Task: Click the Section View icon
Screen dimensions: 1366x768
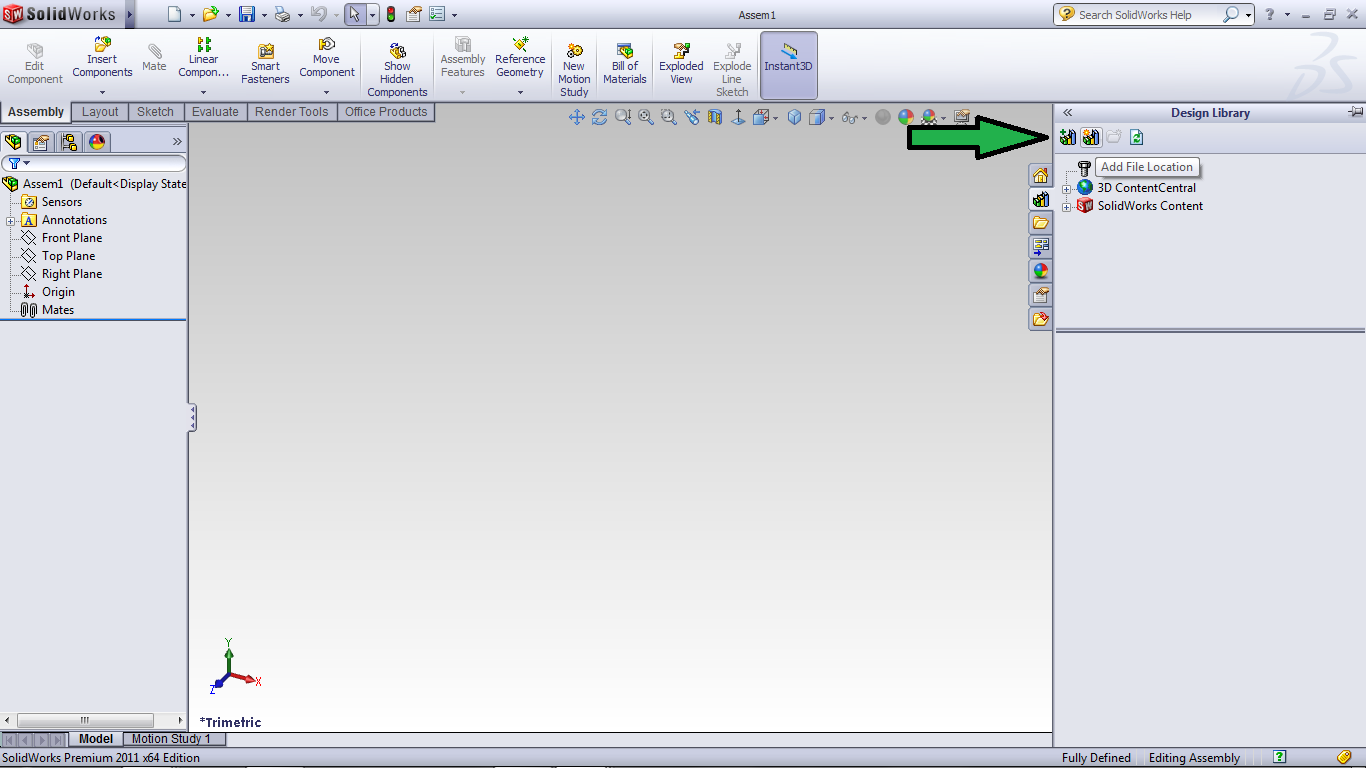Action: point(715,117)
